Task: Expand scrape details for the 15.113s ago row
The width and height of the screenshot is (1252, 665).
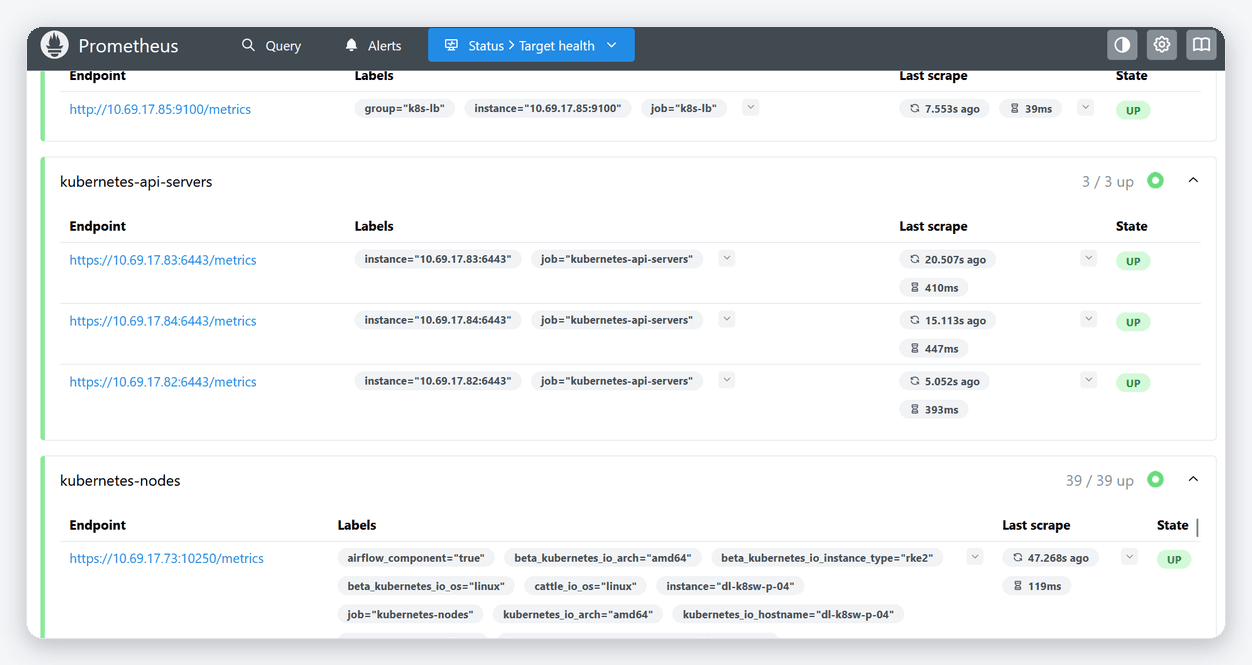Action: coord(1089,319)
